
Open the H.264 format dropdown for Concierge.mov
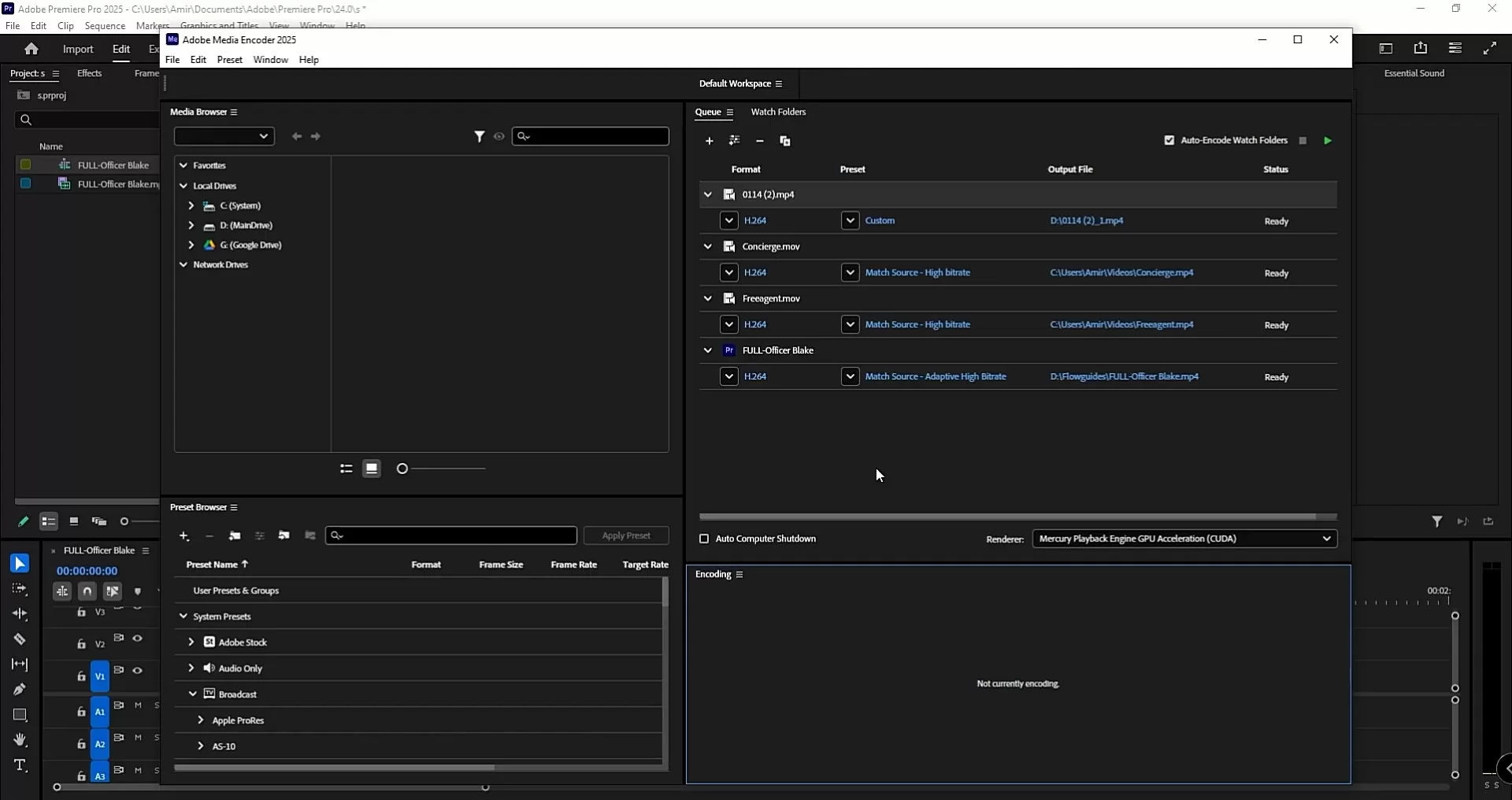[x=728, y=272]
